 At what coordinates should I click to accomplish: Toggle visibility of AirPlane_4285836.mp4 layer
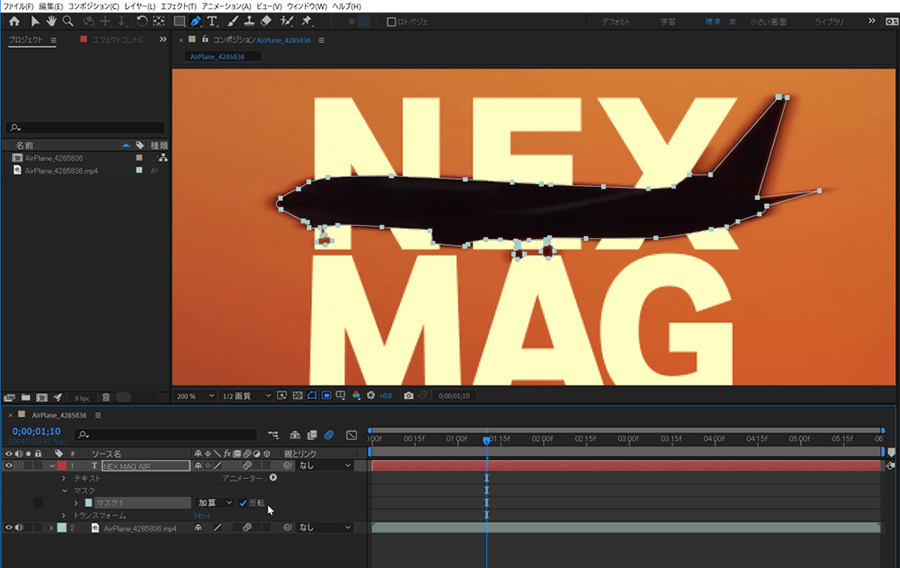click(8, 527)
